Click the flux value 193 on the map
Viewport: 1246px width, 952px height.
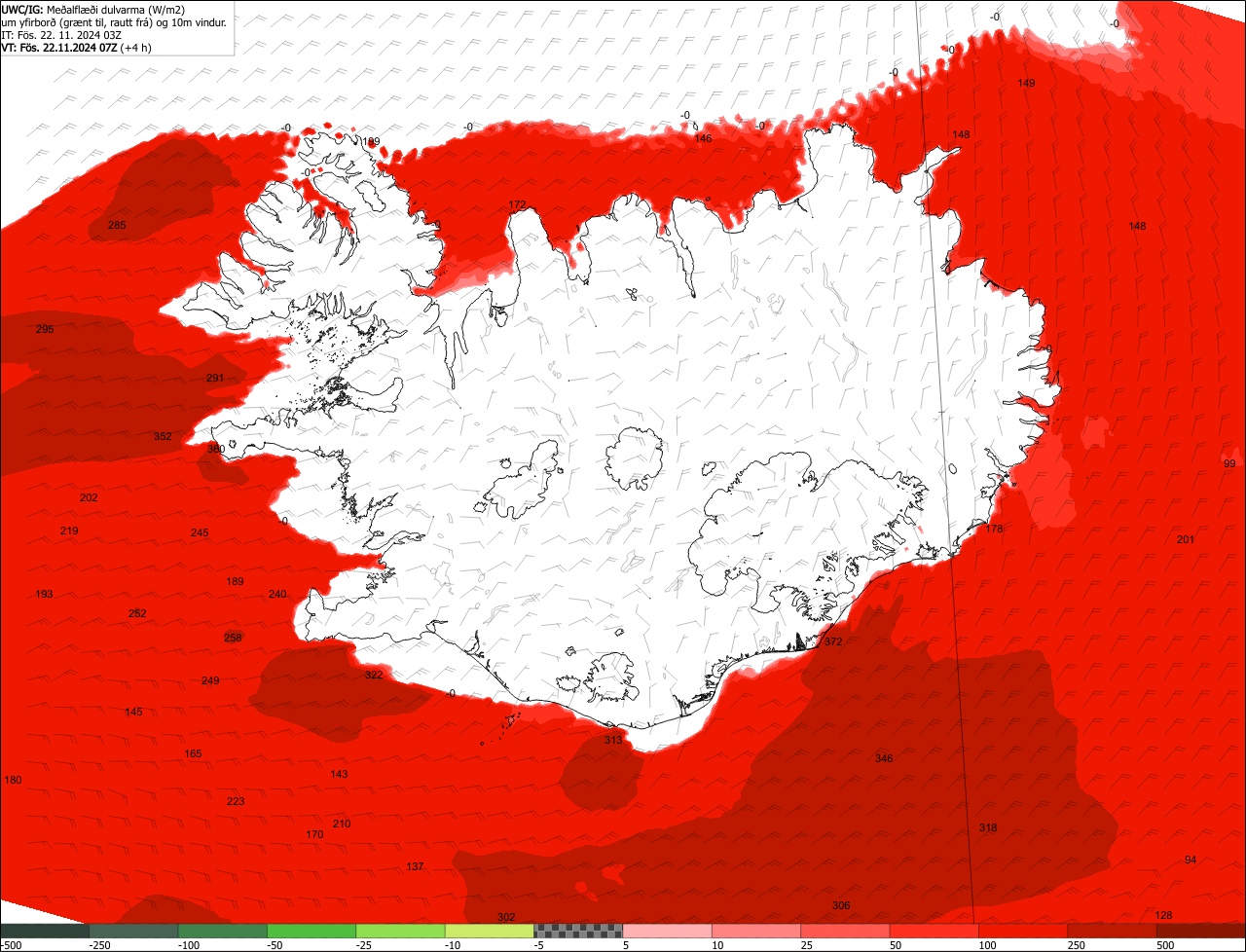click(45, 594)
